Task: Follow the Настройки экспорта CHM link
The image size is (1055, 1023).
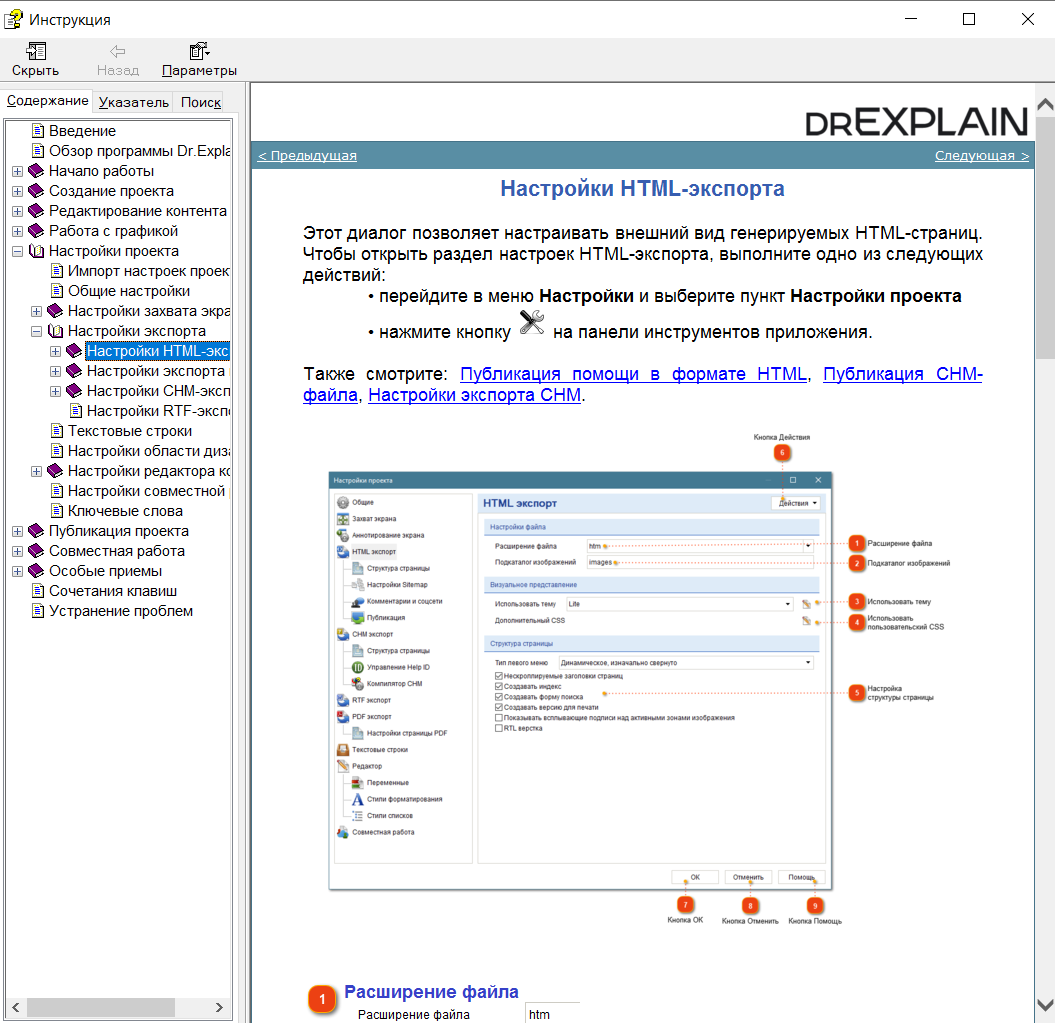Action: 474,395
